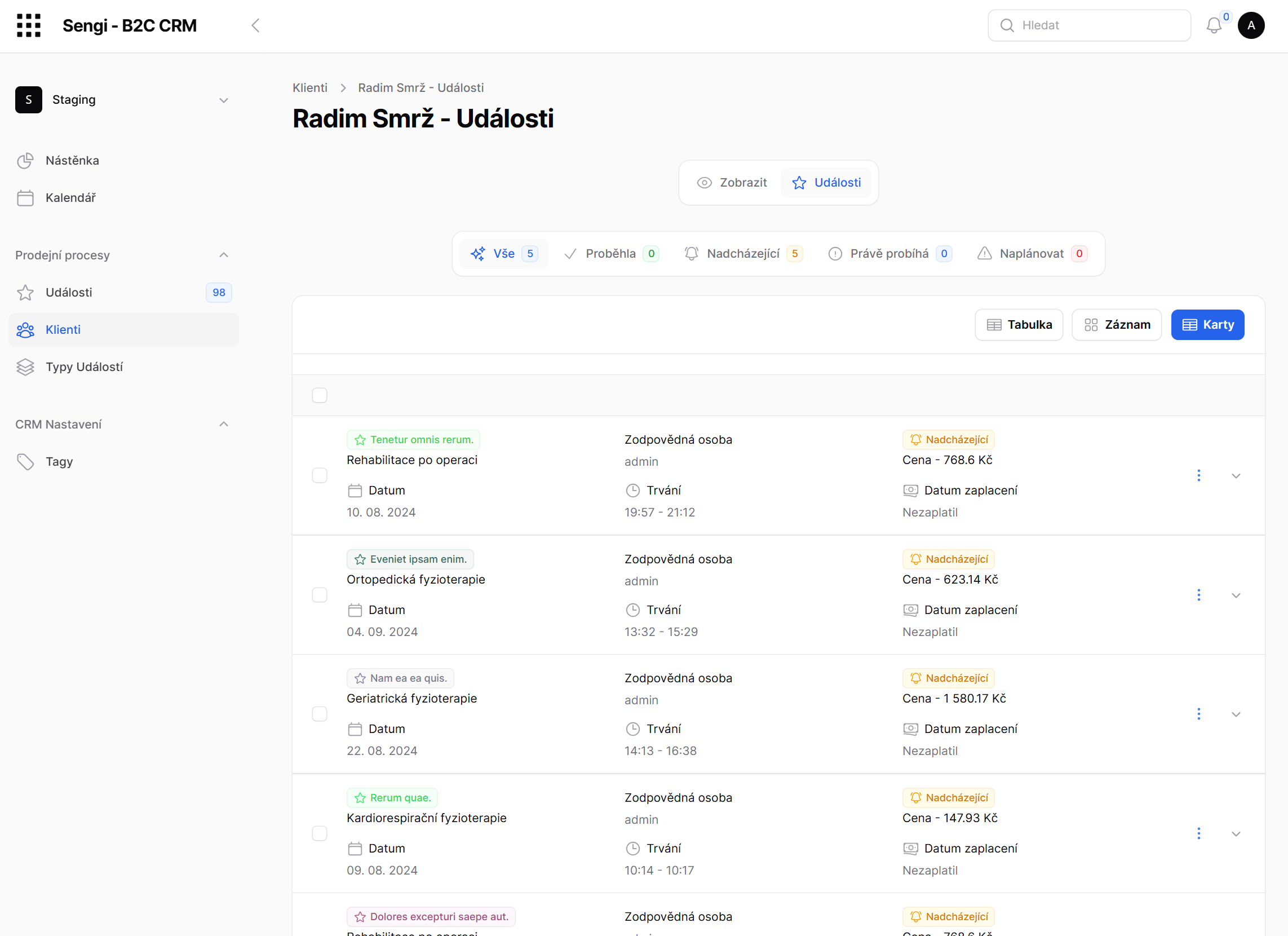Select the Právě probíhá filter tab
The height and width of the screenshot is (936, 1288).
pyautogui.click(x=890, y=254)
